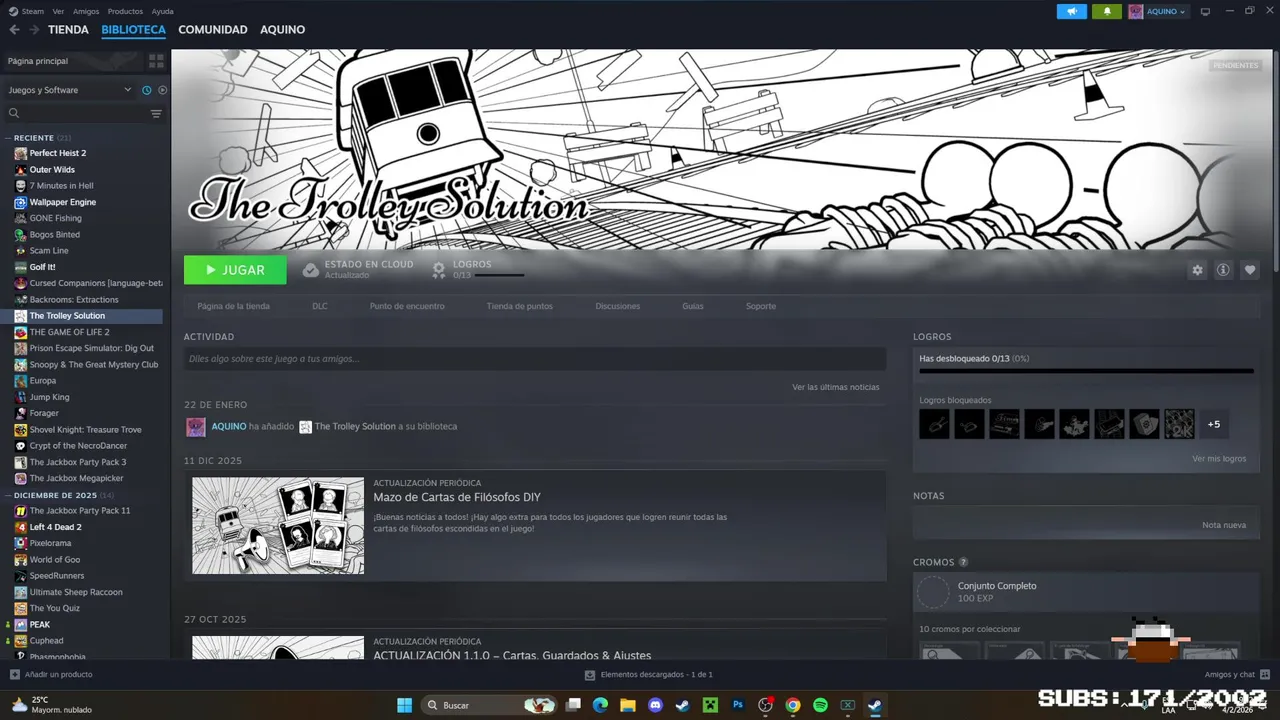Image resolution: width=1280 pixels, height=720 pixels.
Task: Open the COMUNIDAD tab
Action: [213, 30]
